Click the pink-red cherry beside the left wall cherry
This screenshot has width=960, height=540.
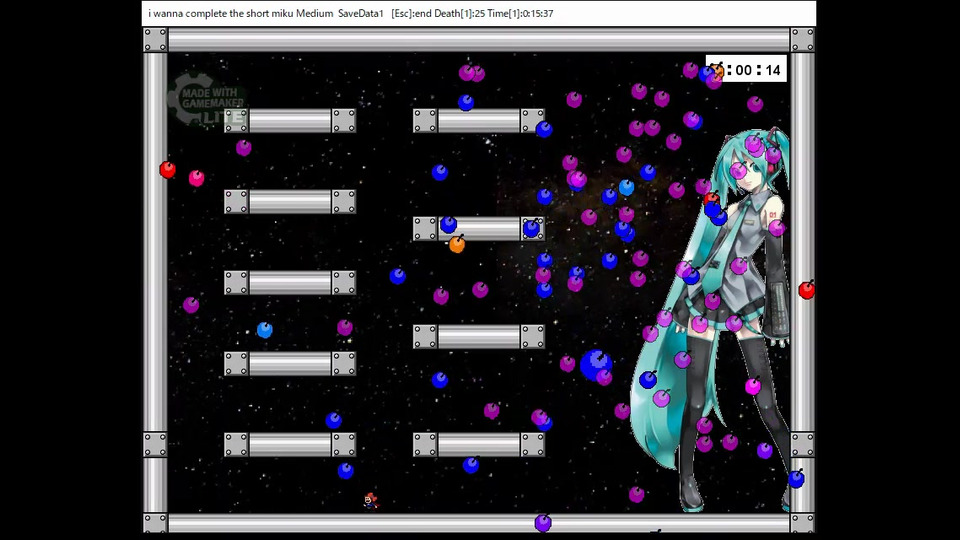196,178
